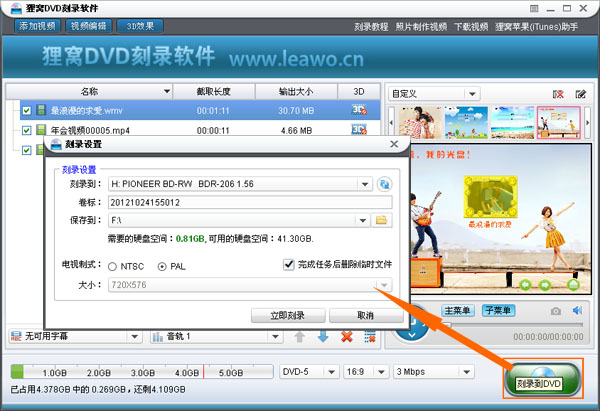This screenshot has height=411, width=600.
Task: Click the audio track icon
Action: [158, 337]
